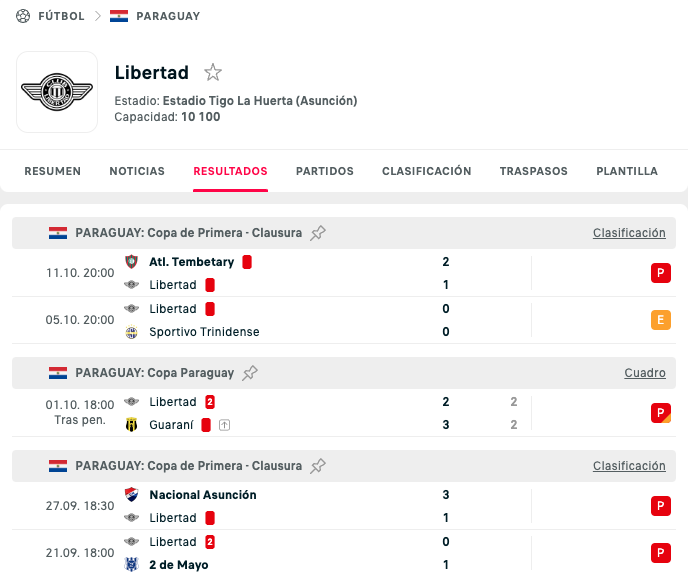
Task: Click the PARAGUAY breadcrumb link
Action: coord(167,16)
